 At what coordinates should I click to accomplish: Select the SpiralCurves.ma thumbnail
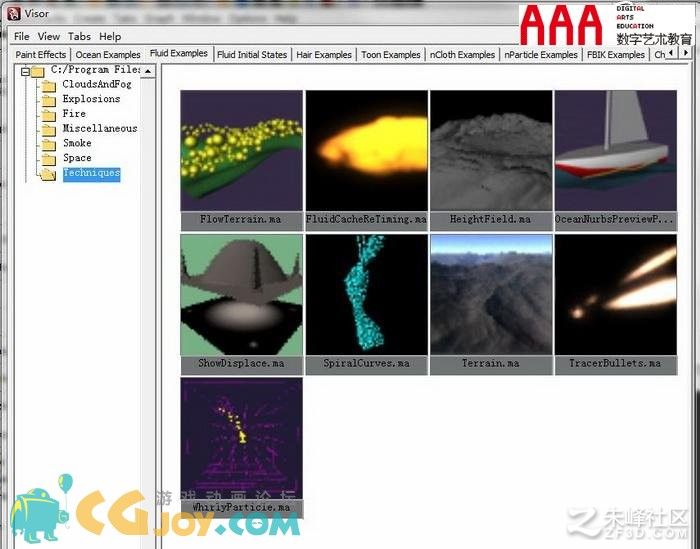[367, 295]
